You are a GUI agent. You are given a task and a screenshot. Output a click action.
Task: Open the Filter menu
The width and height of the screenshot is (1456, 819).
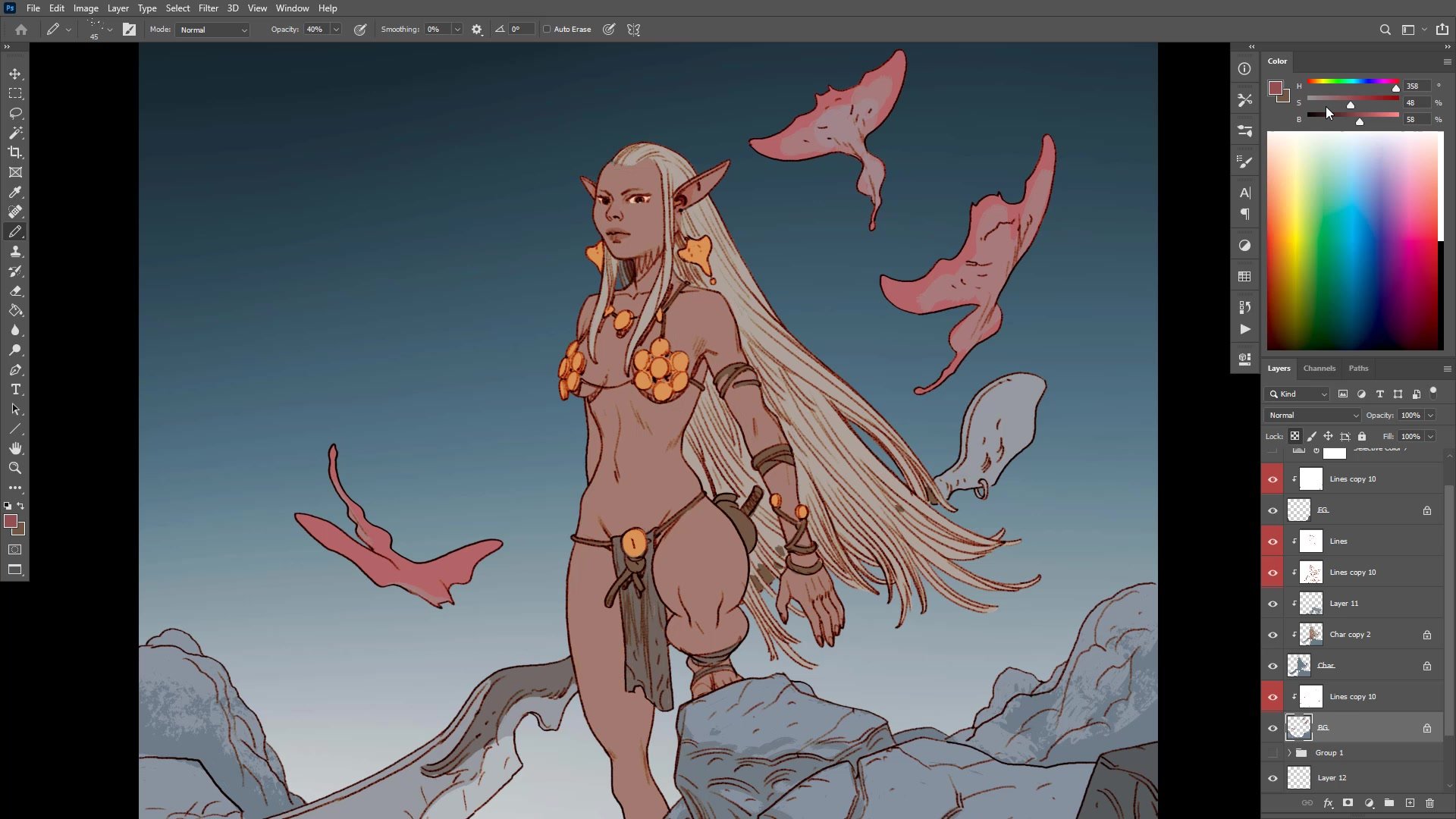pos(208,8)
